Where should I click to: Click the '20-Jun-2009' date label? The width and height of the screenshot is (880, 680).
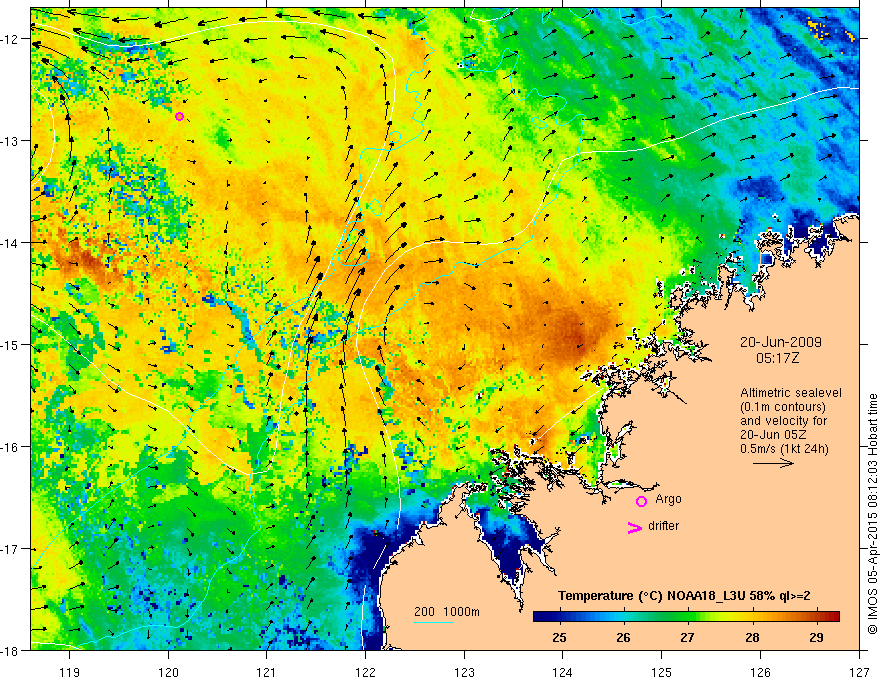781,342
